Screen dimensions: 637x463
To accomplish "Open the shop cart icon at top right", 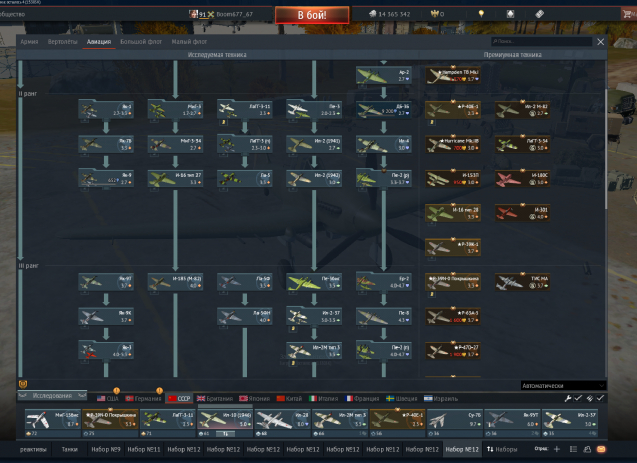I will click(627, 14).
